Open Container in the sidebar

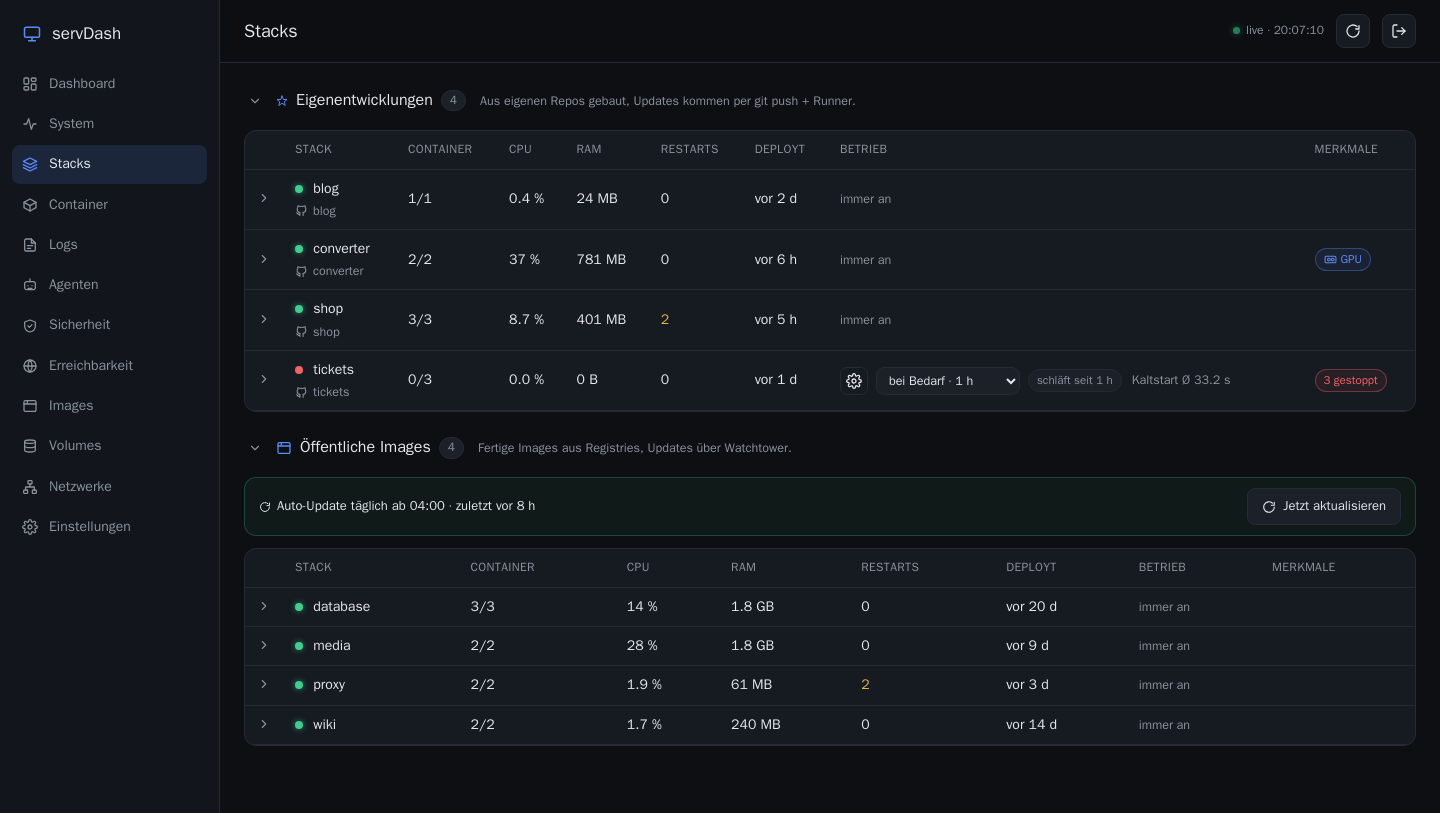(109, 205)
